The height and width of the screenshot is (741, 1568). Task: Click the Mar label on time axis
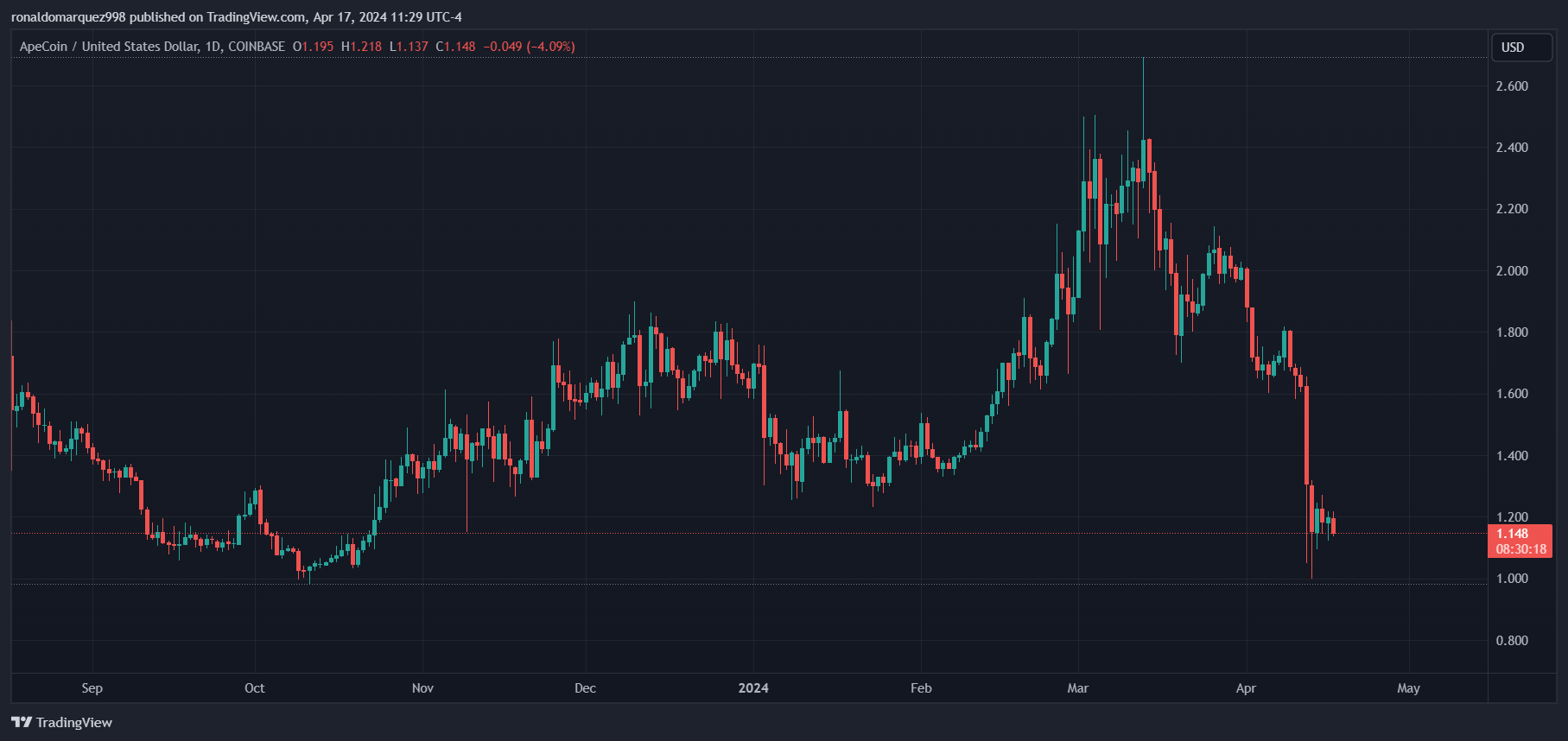(x=1077, y=688)
